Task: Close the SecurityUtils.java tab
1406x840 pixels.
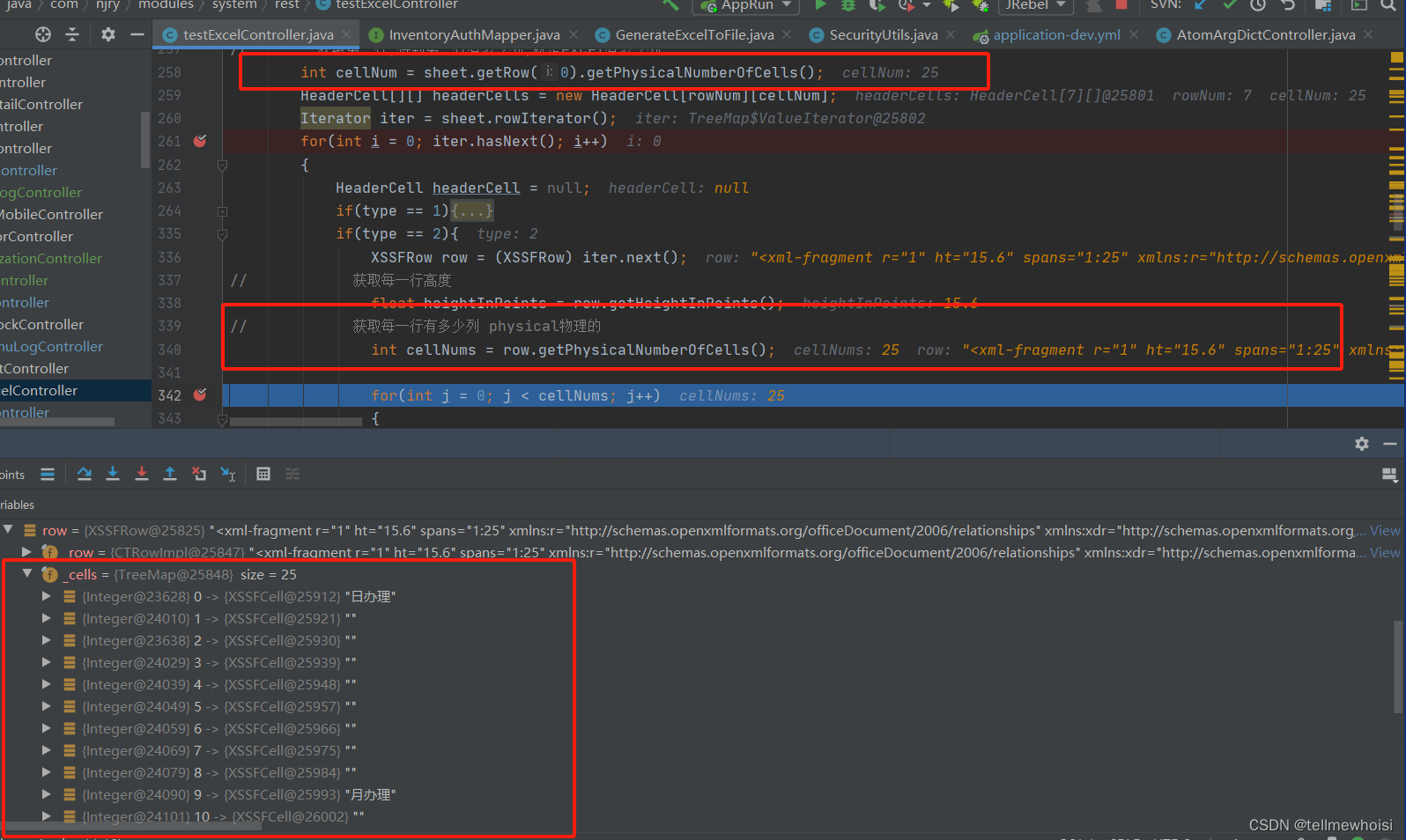Action: (951, 34)
